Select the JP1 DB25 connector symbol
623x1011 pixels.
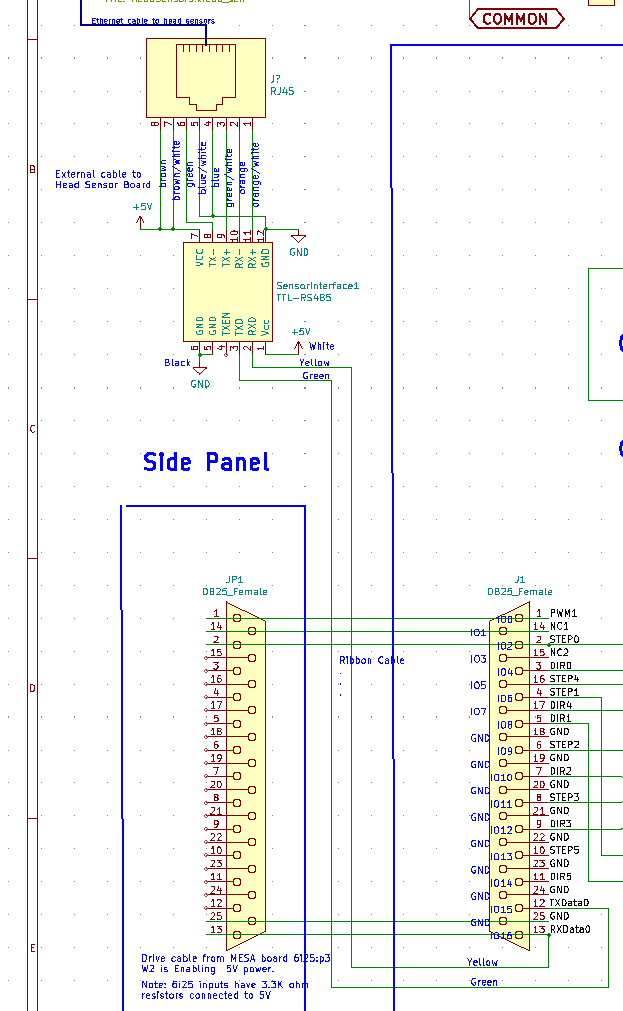[246, 776]
